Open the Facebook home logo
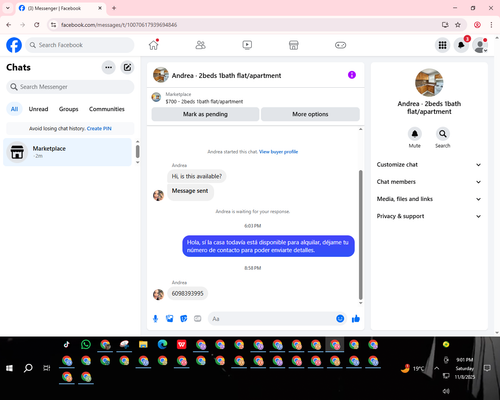500x400 pixels. [14, 45]
